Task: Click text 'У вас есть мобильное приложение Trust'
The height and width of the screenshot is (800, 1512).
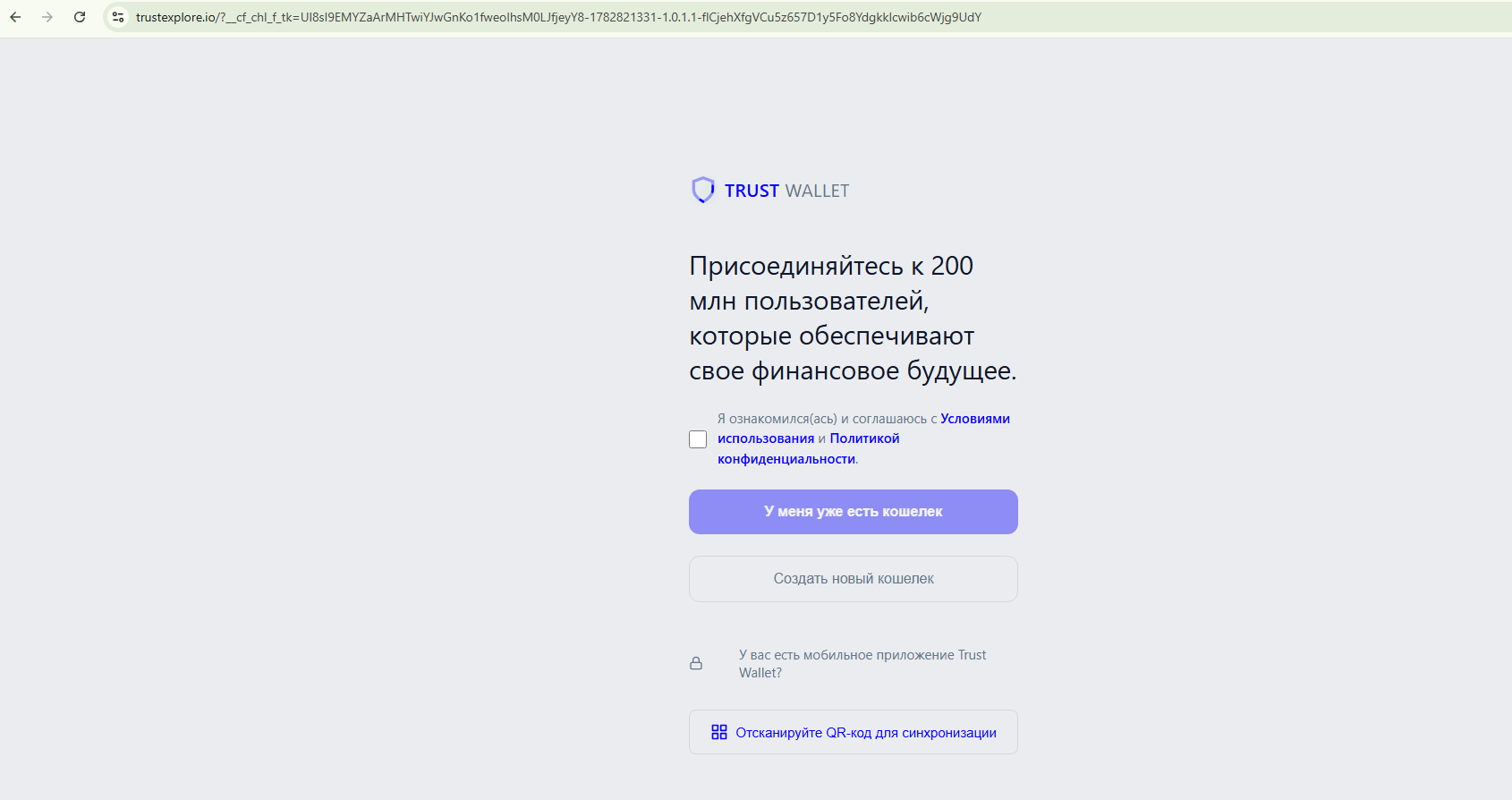Action: point(862,655)
